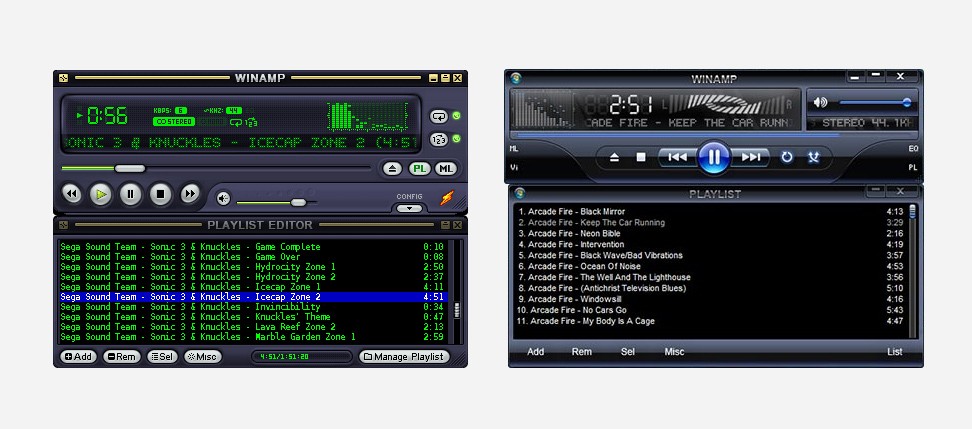Pause playback with the blue round button
This screenshot has height=429, width=972.
coord(713,157)
